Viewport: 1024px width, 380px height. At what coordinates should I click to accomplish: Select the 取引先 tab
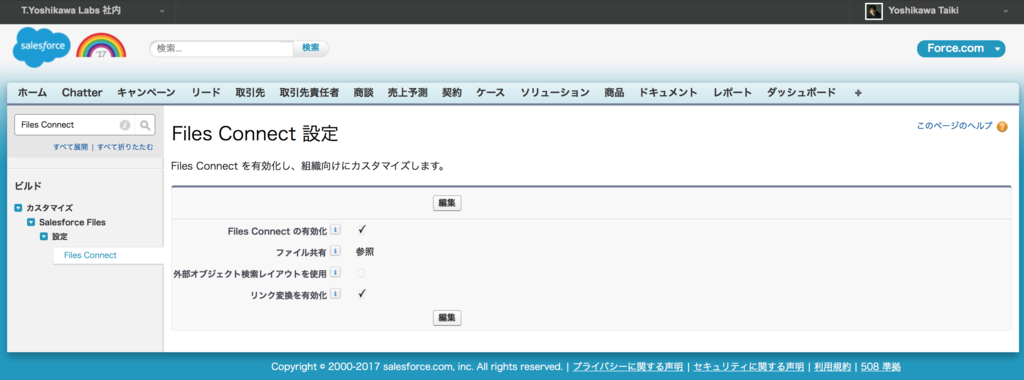click(250, 93)
